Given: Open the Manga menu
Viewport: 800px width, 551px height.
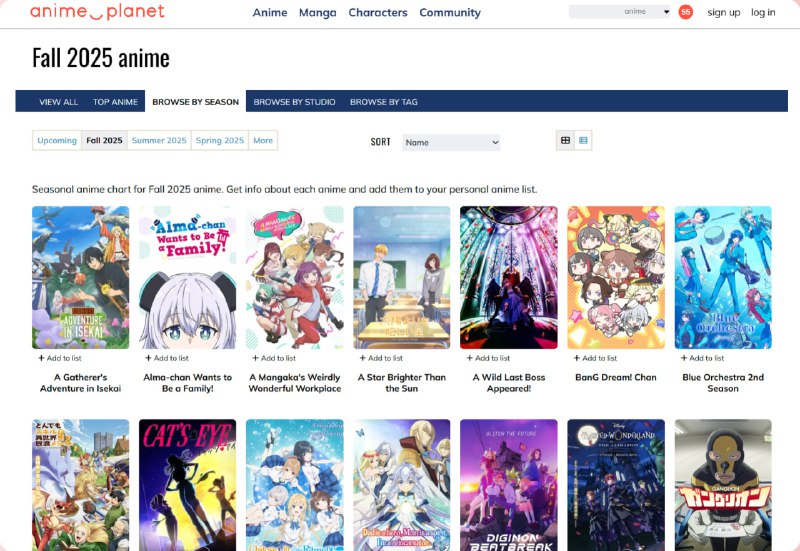Looking at the screenshot, I should click(317, 12).
